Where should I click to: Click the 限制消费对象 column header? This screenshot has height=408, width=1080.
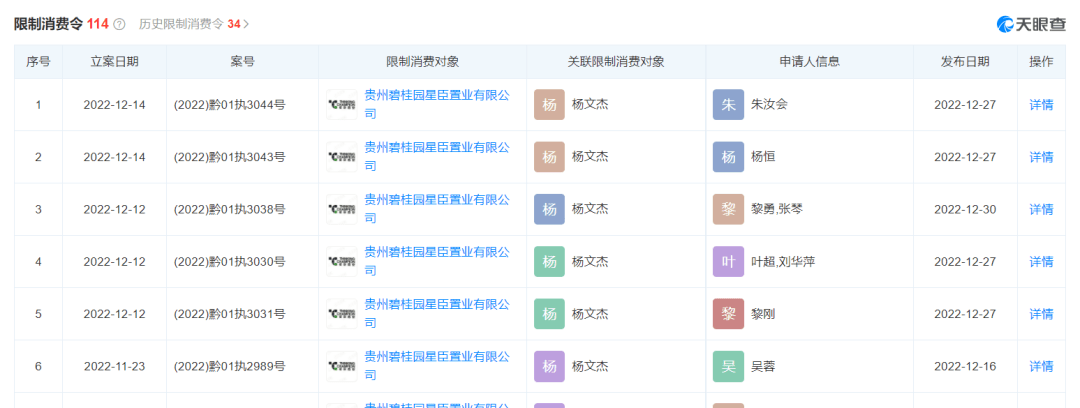(423, 61)
